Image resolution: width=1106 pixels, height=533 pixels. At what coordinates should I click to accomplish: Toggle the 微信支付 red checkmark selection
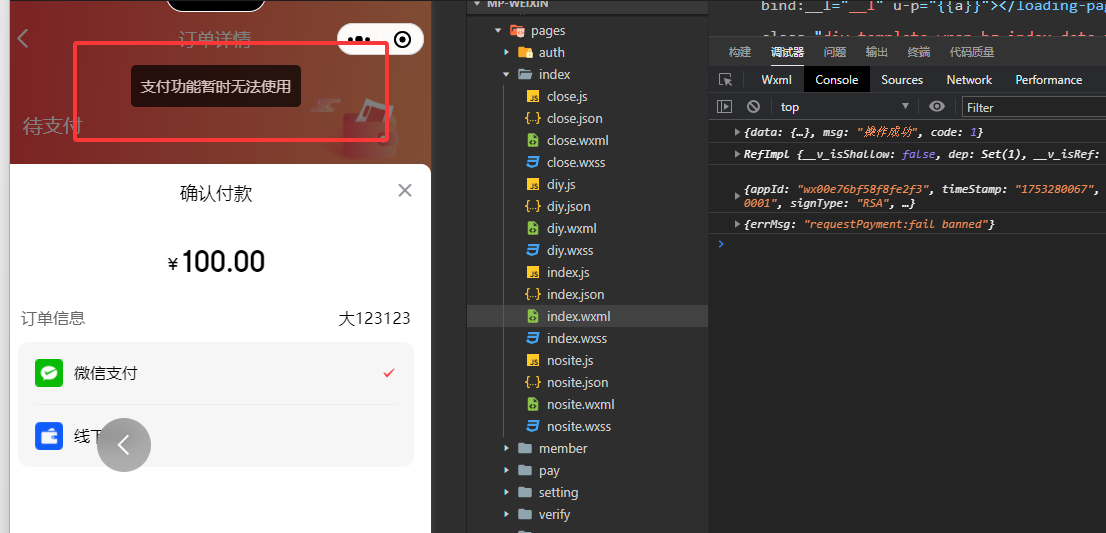389,373
